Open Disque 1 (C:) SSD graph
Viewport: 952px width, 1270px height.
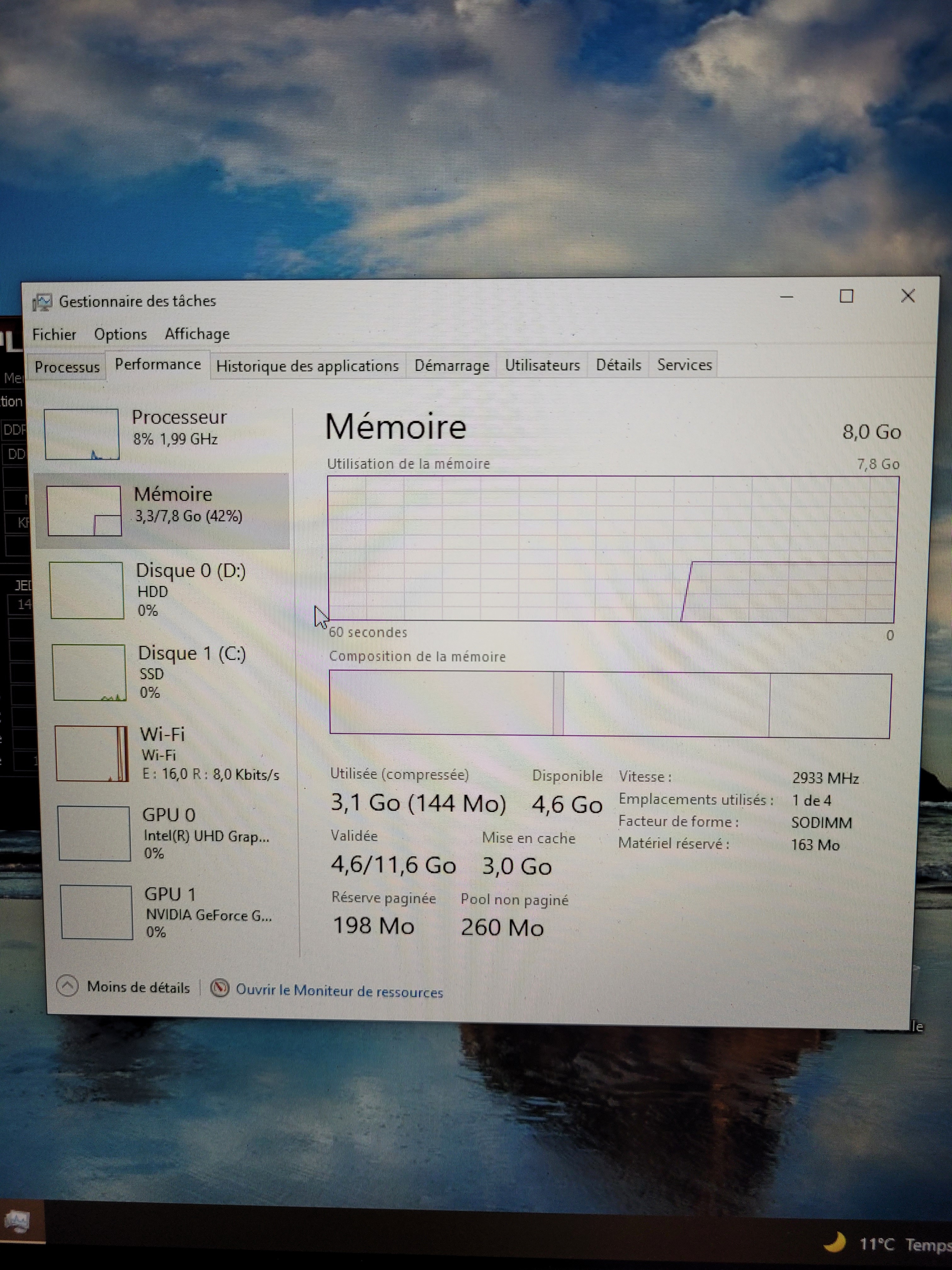pyautogui.click(x=89, y=672)
